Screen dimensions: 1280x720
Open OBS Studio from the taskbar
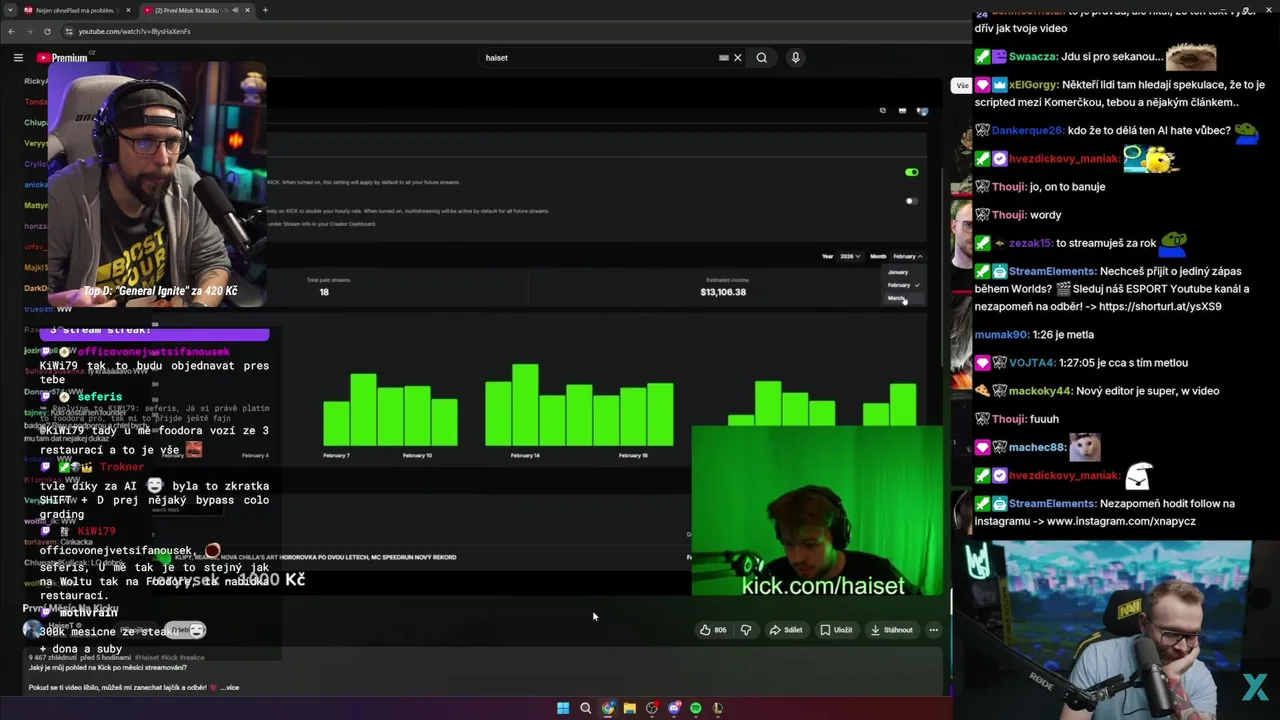pyautogui.click(x=652, y=708)
